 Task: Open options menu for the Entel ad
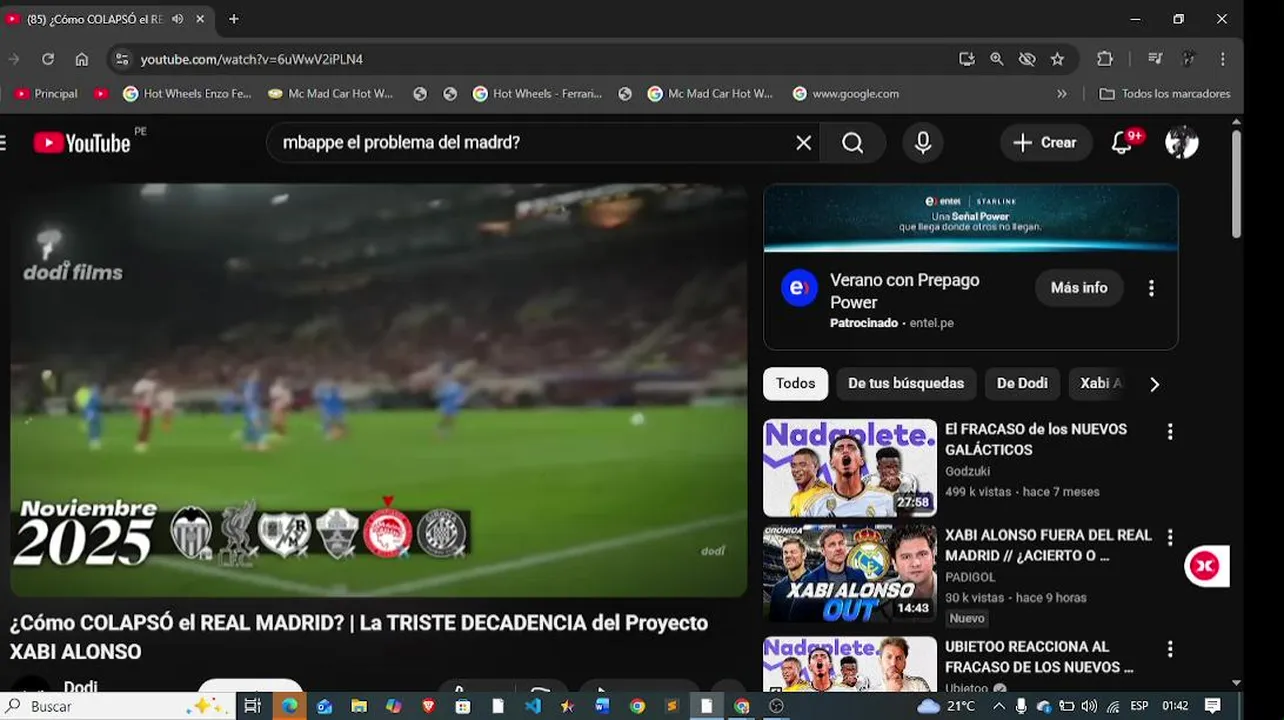coord(1151,288)
